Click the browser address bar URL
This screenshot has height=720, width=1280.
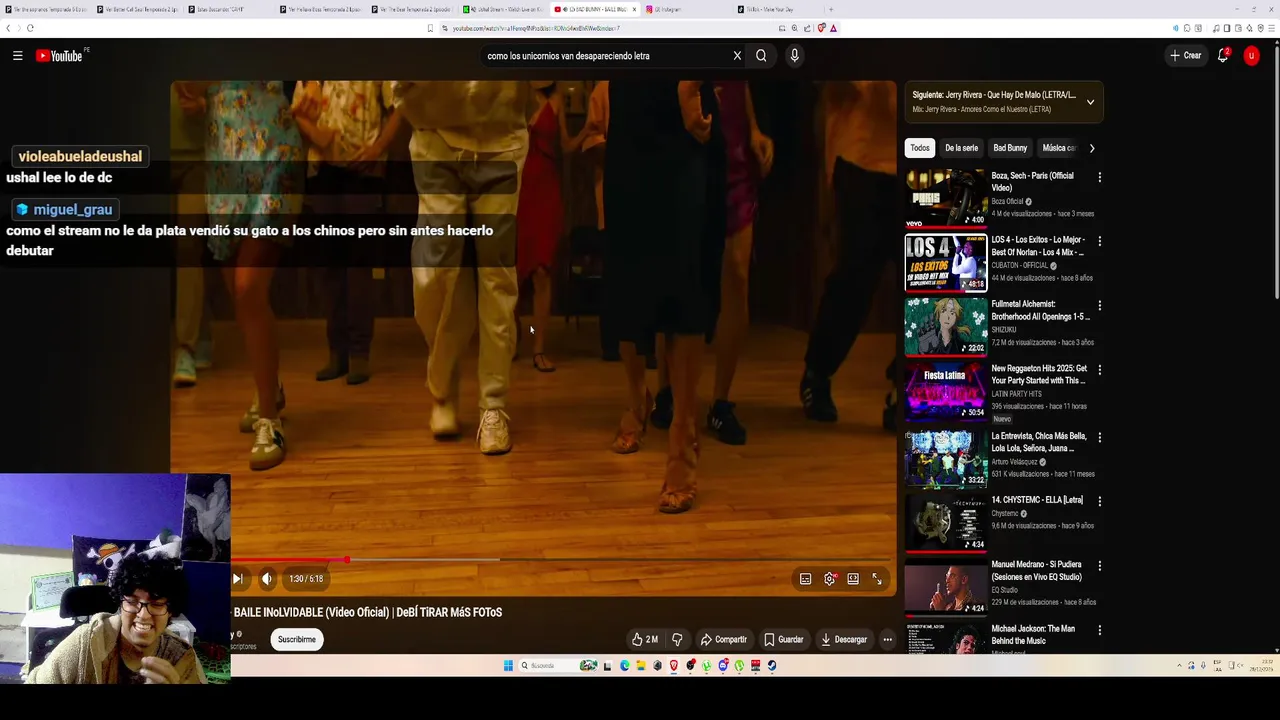536,28
